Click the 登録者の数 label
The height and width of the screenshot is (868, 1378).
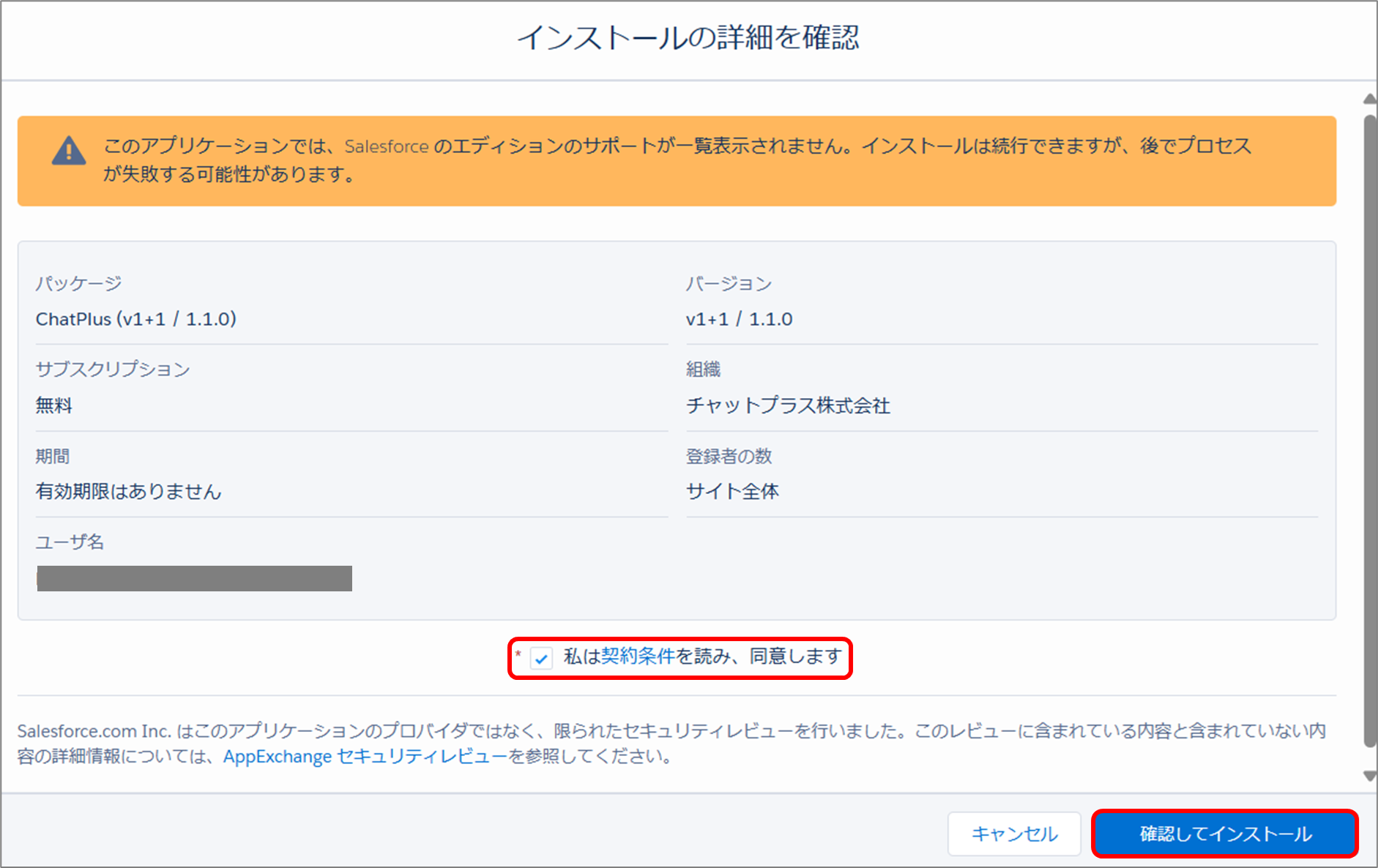[729, 456]
